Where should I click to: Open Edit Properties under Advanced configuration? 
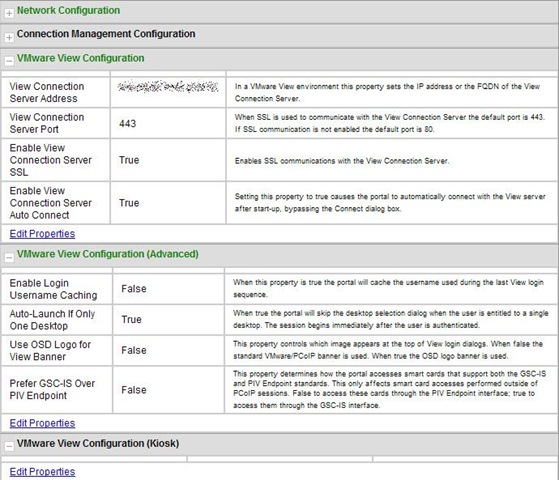42,423
